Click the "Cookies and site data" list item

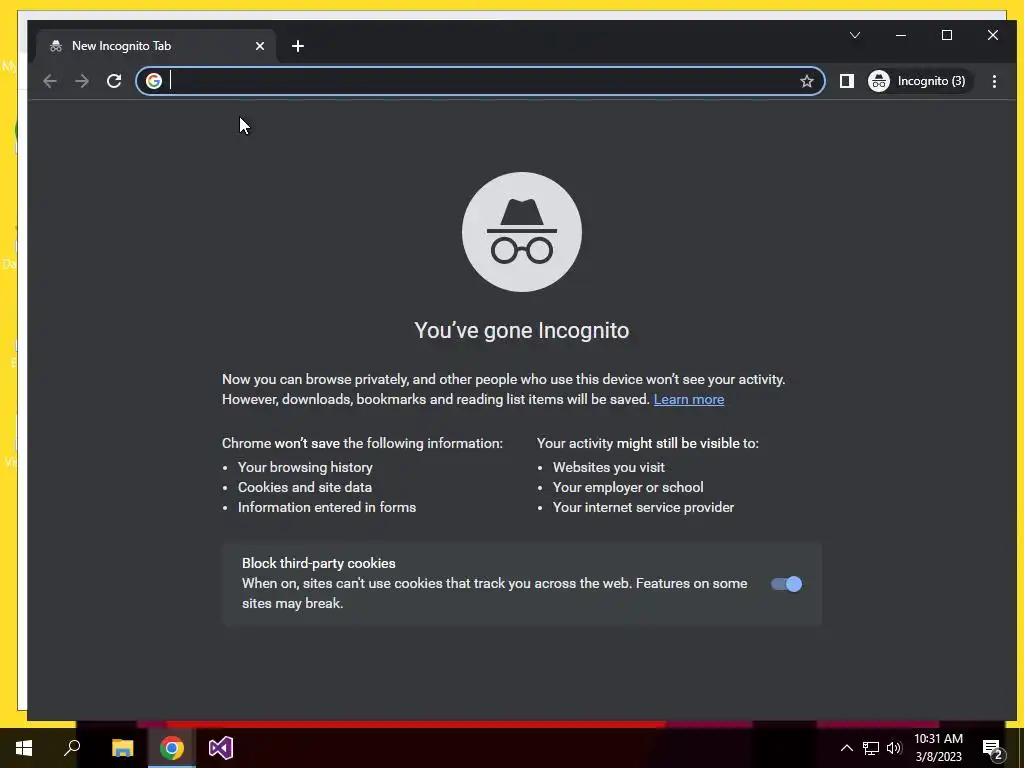click(305, 487)
